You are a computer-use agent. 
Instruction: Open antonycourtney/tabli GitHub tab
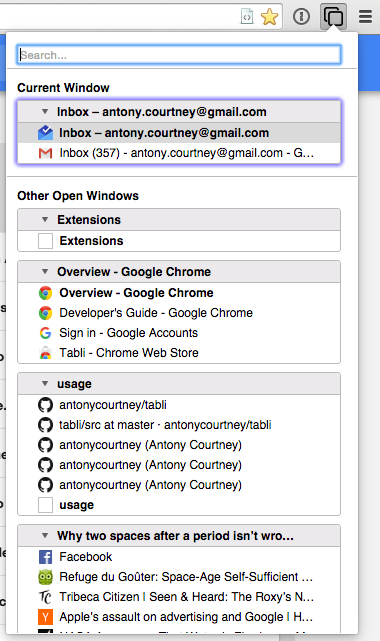[179, 405]
